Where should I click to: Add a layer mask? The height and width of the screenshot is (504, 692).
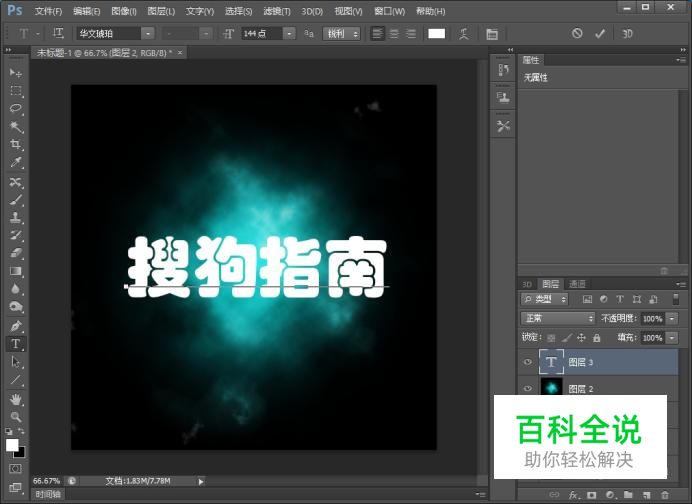click(x=592, y=495)
